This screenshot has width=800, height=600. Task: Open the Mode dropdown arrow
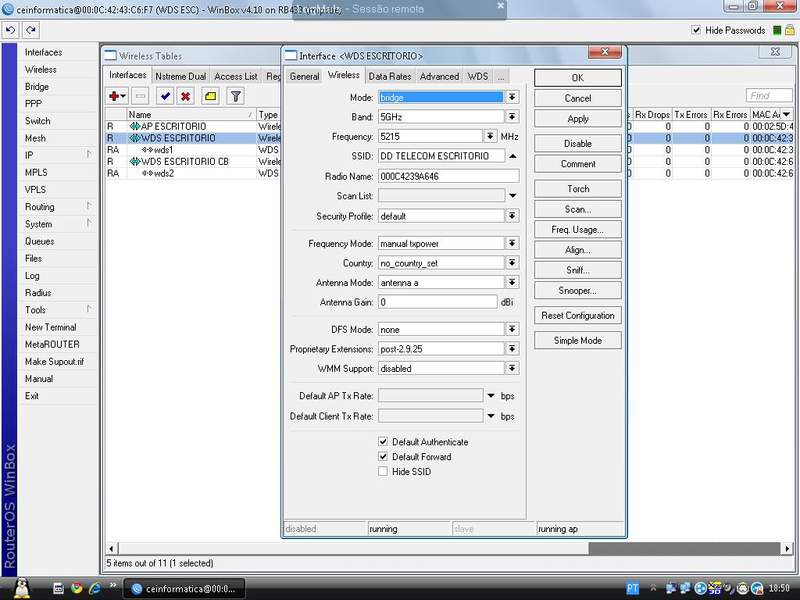[512, 97]
